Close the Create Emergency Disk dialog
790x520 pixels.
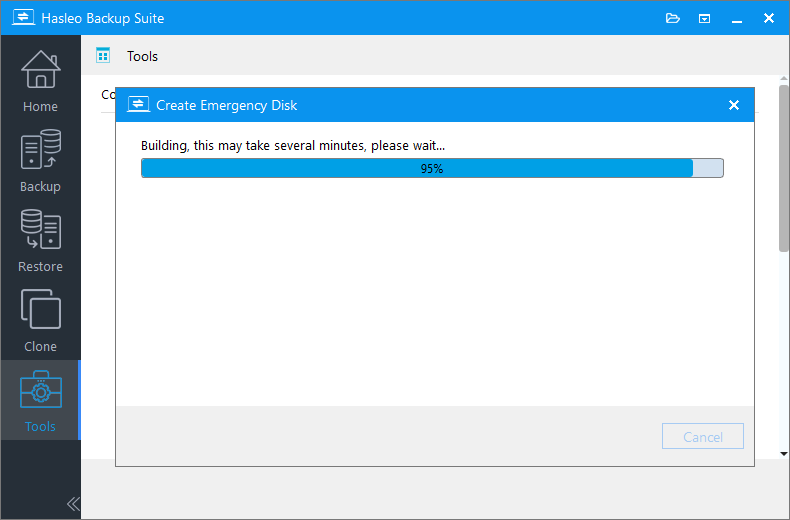click(x=734, y=105)
